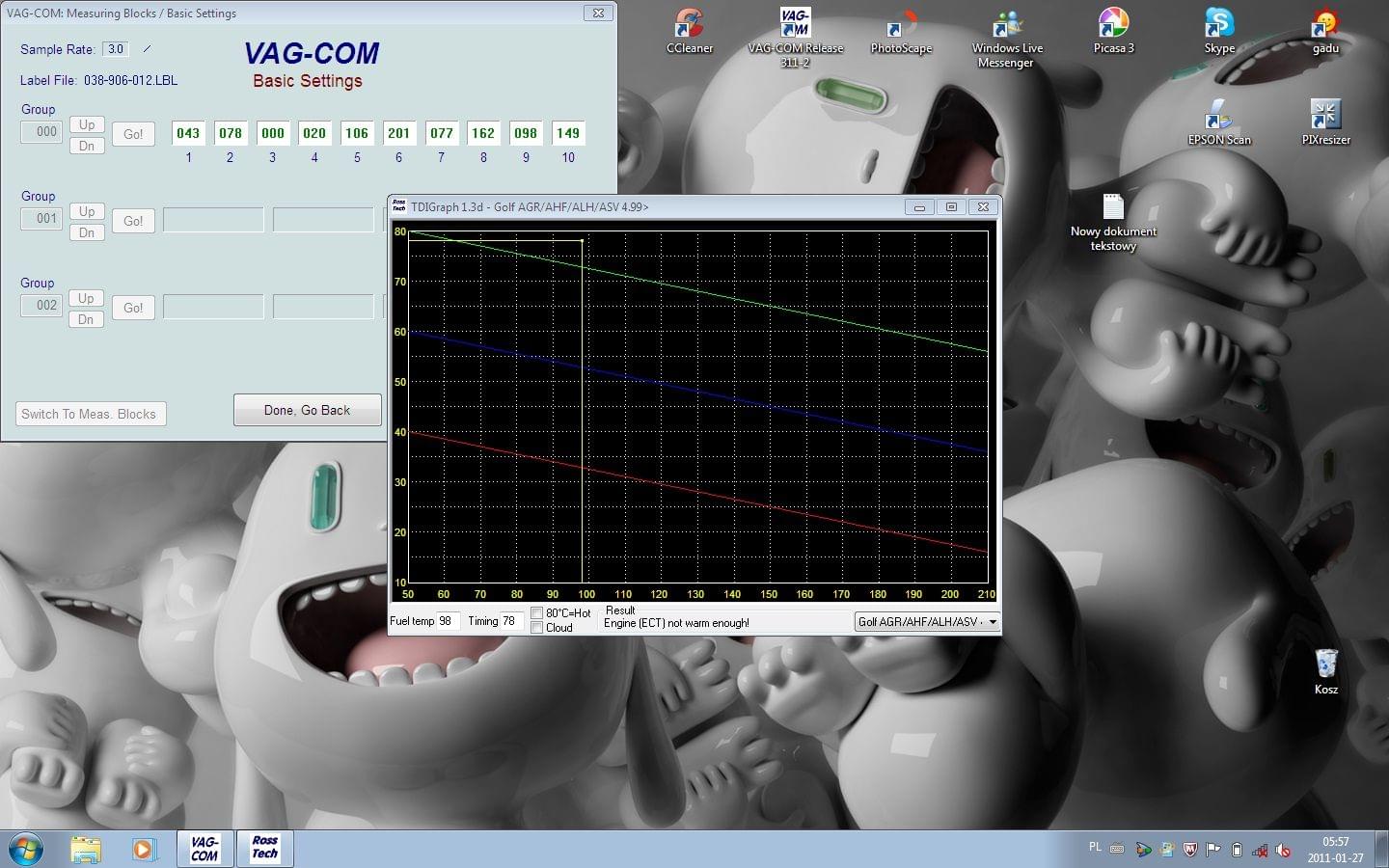Open the CCleaner desktop icon

coord(690,31)
